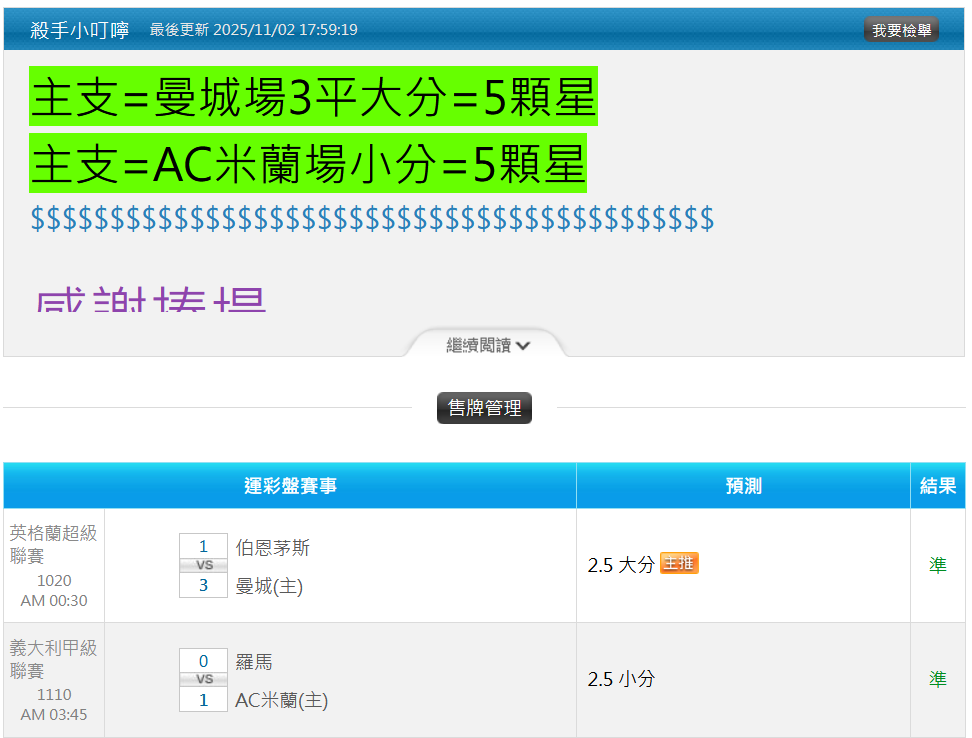Click the 準 result in the AC米蘭 row
Screen dimensions: 972x738
pyautogui.click(x=937, y=679)
